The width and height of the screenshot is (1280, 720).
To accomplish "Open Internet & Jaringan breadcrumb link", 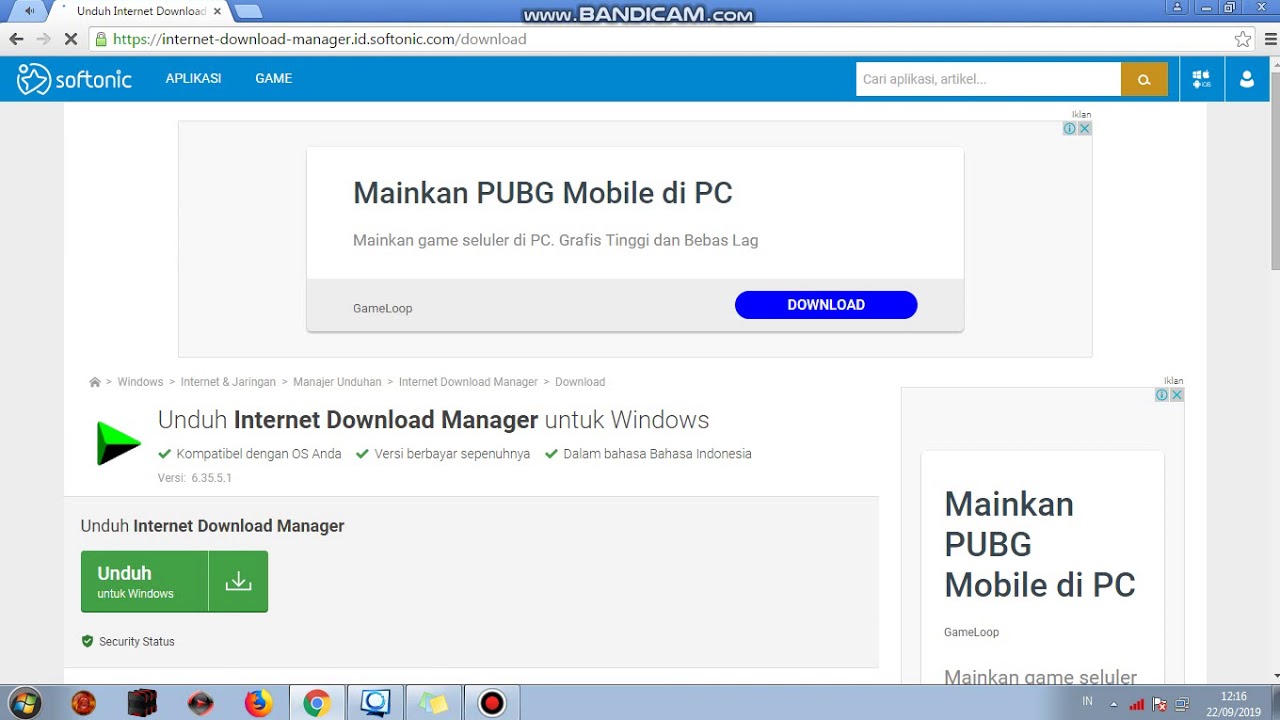I will (228, 382).
